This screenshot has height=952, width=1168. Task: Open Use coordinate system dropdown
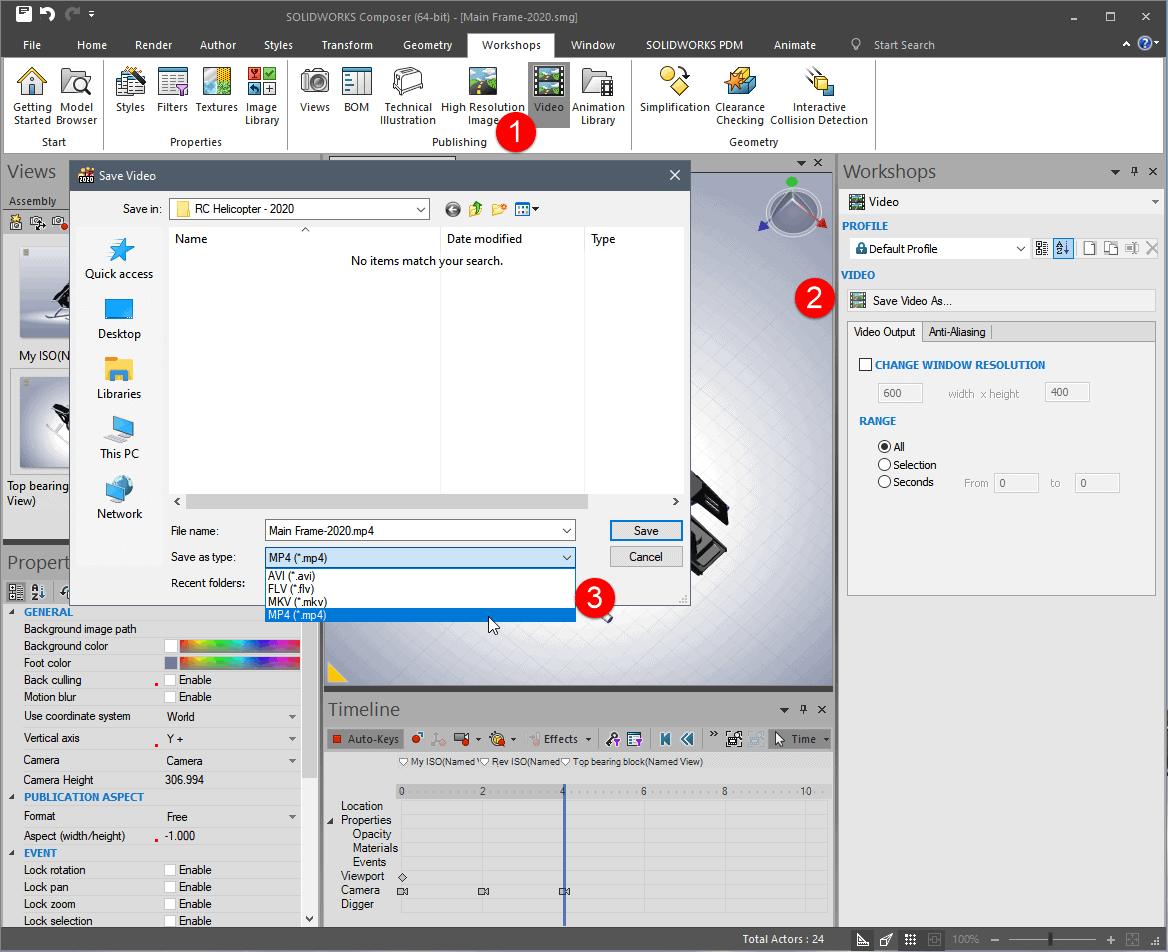pos(292,717)
